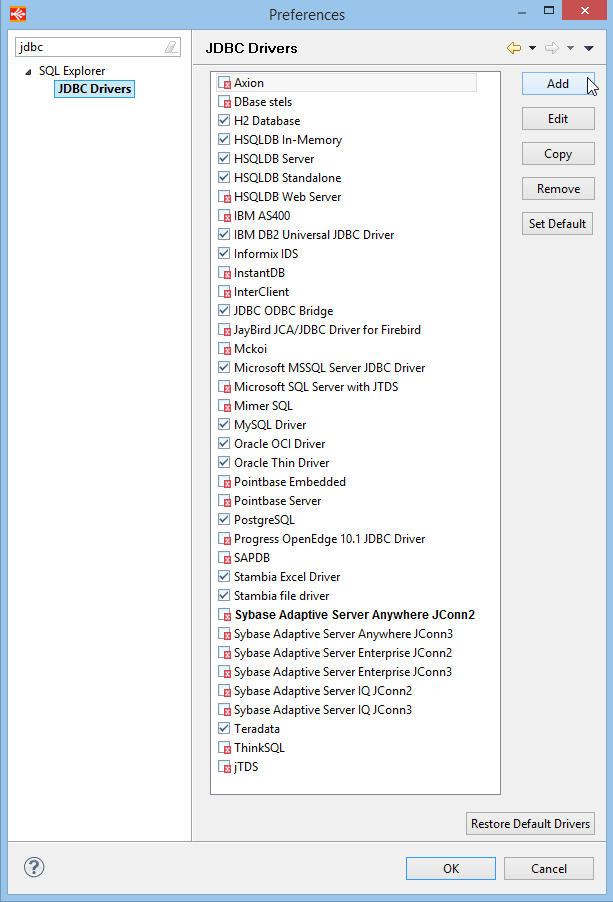
Task: Select Sybase Adaptive Server IQ JConn2 text
Action: pyautogui.click(x=323, y=691)
